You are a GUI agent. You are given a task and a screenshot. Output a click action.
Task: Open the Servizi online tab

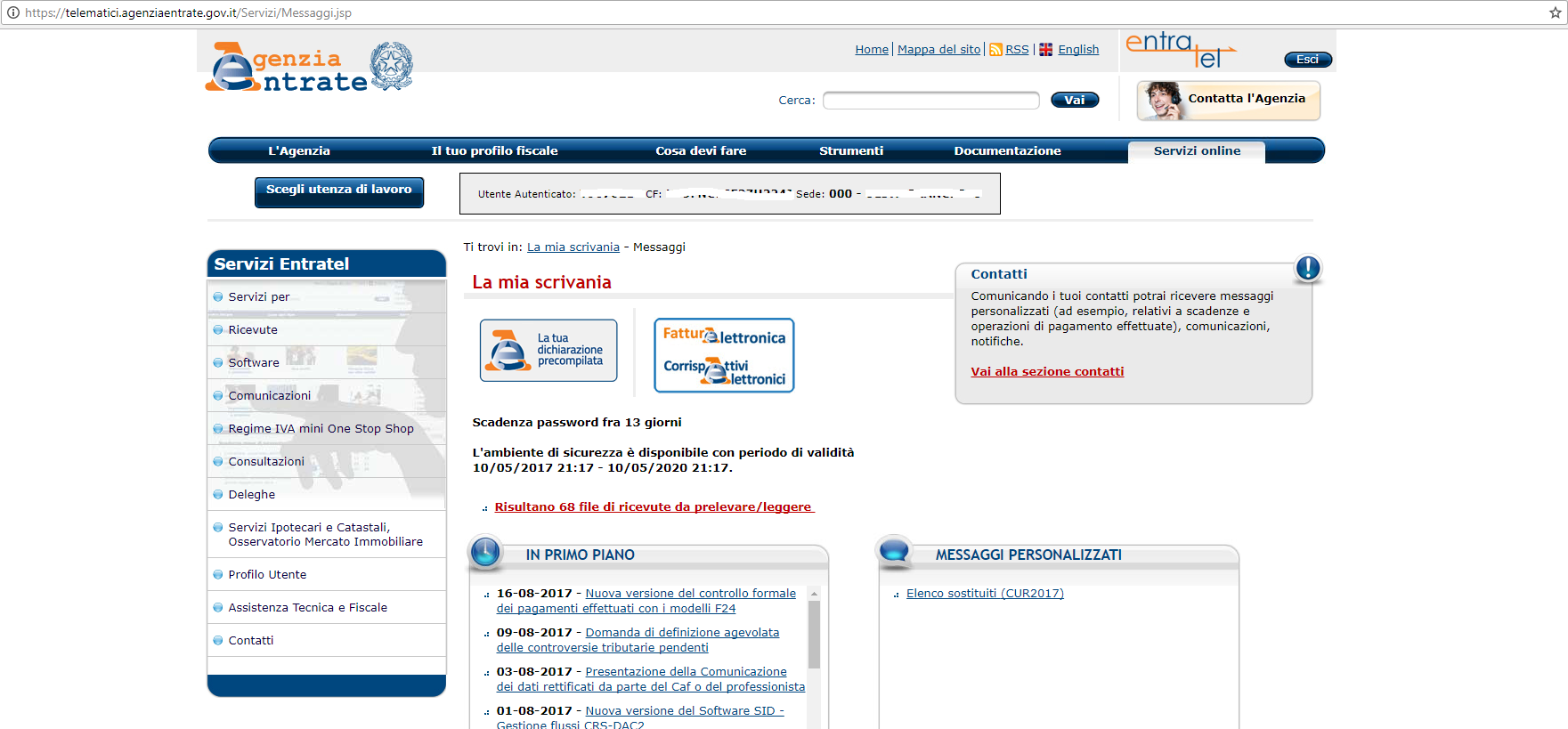click(x=1196, y=151)
